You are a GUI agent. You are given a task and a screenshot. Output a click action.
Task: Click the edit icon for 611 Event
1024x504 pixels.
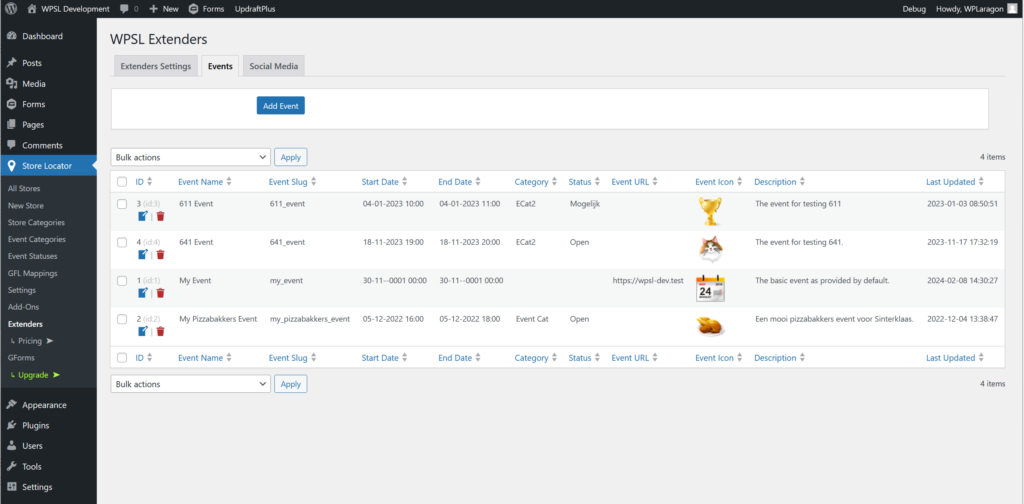(142, 215)
